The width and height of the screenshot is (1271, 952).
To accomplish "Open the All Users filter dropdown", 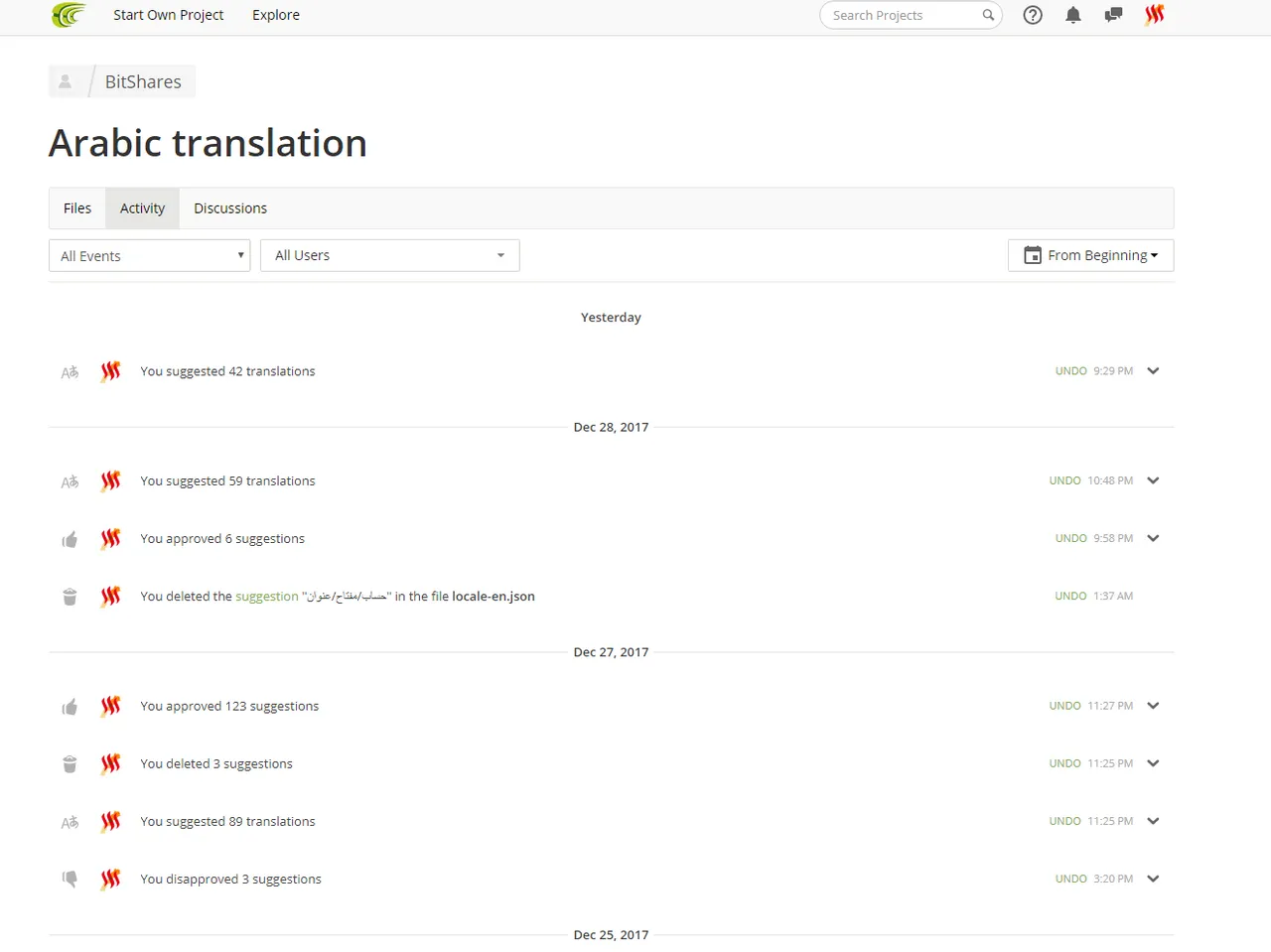I will point(389,255).
